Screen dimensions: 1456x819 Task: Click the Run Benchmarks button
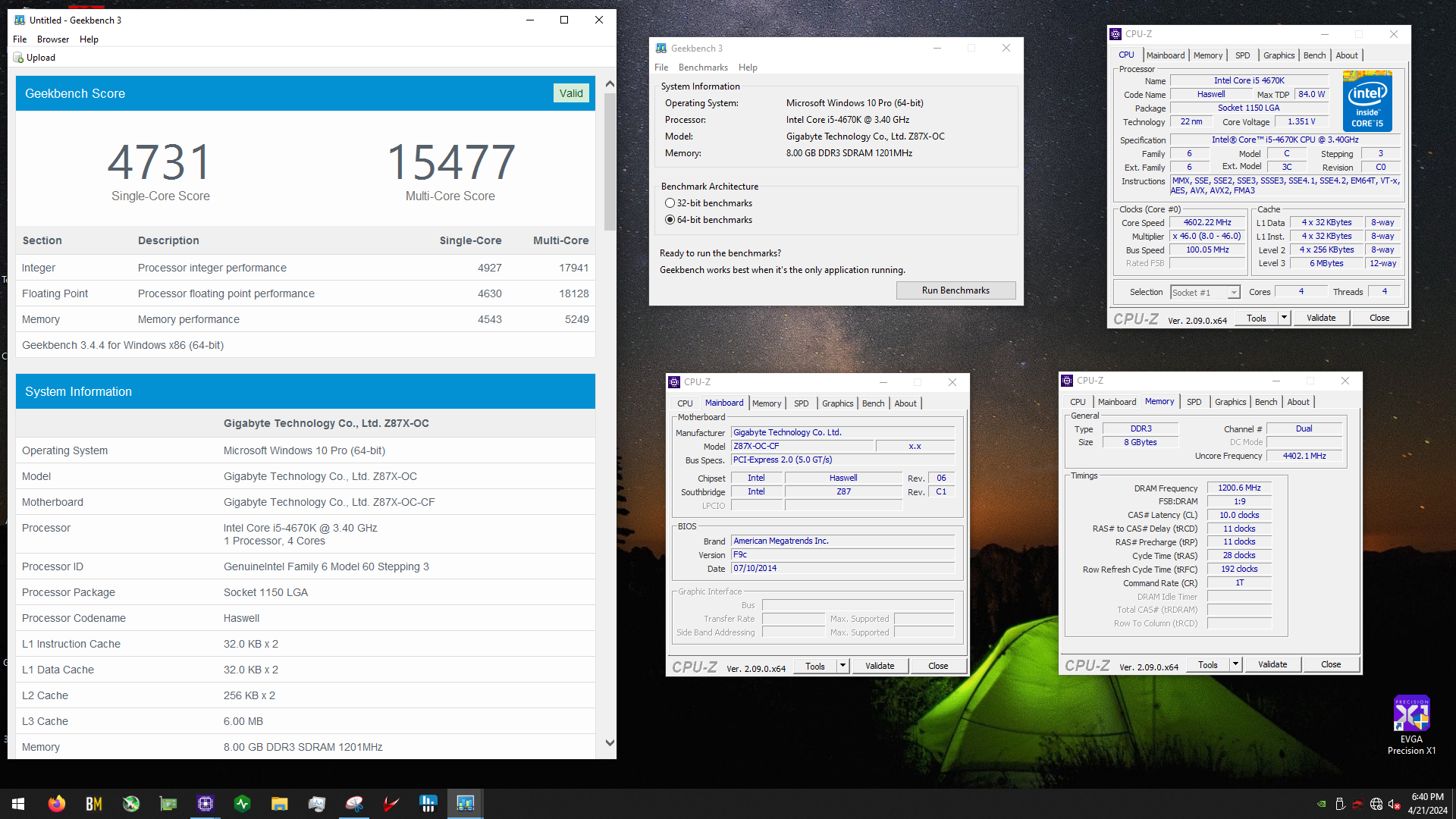(955, 290)
